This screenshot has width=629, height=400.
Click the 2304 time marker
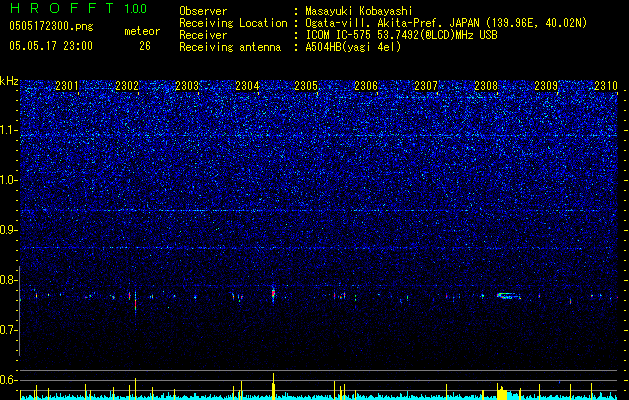[247, 85]
